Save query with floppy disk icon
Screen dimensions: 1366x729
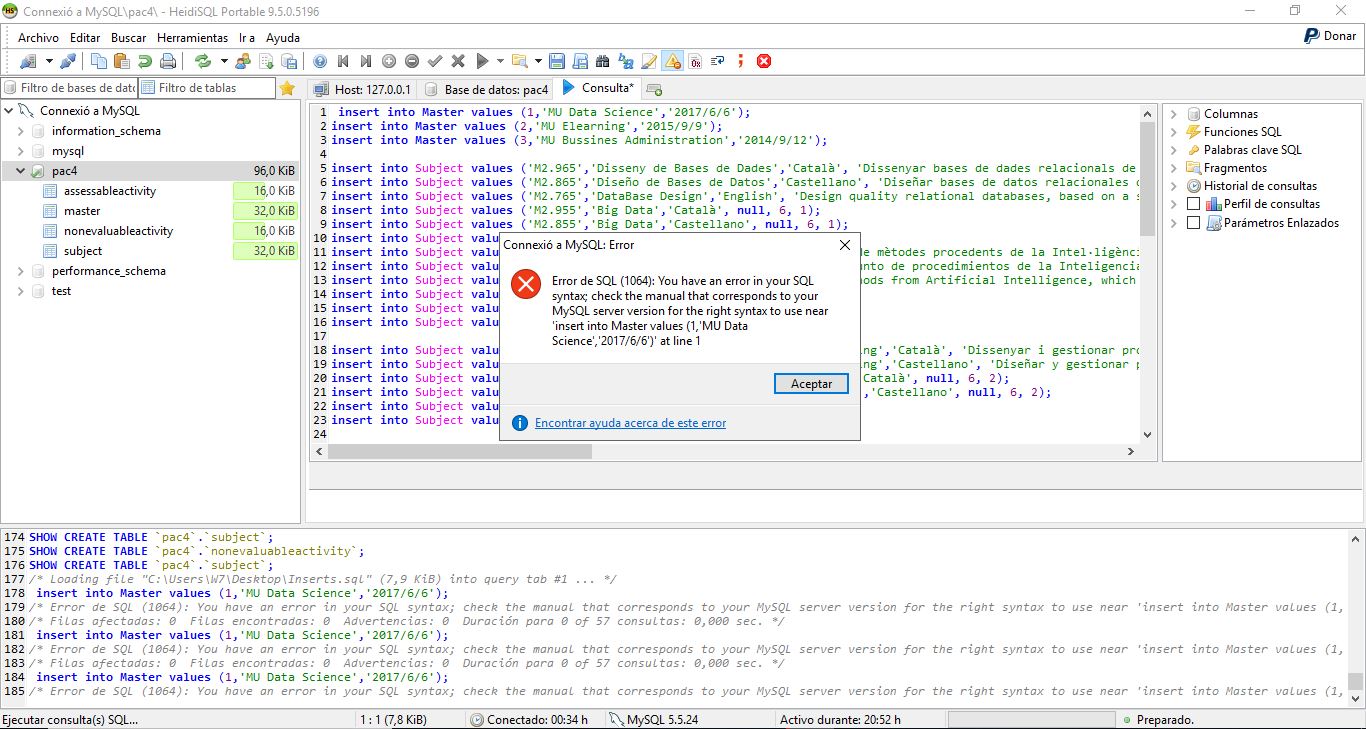pyautogui.click(x=557, y=61)
